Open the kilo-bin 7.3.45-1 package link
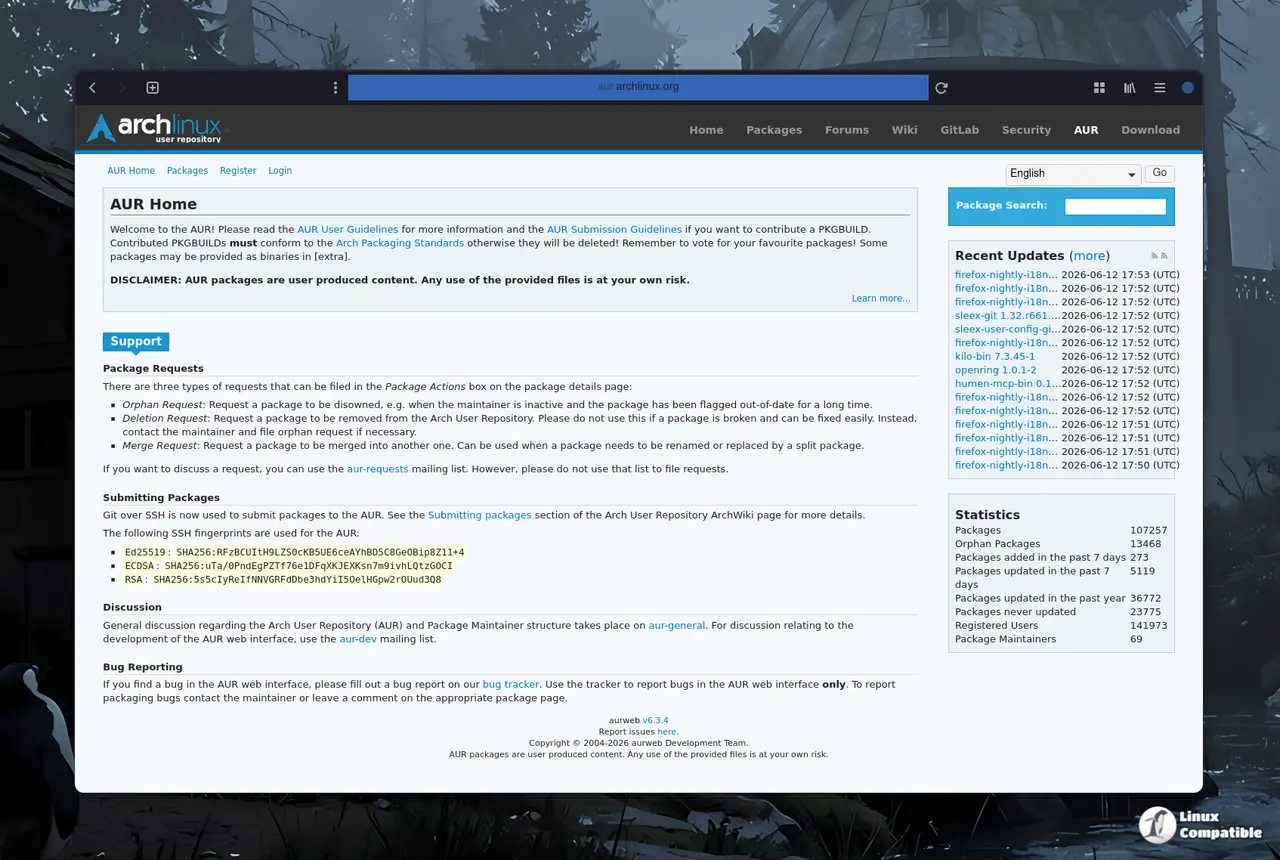The width and height of the screenshot is (1280, 860). coord(995,356)
